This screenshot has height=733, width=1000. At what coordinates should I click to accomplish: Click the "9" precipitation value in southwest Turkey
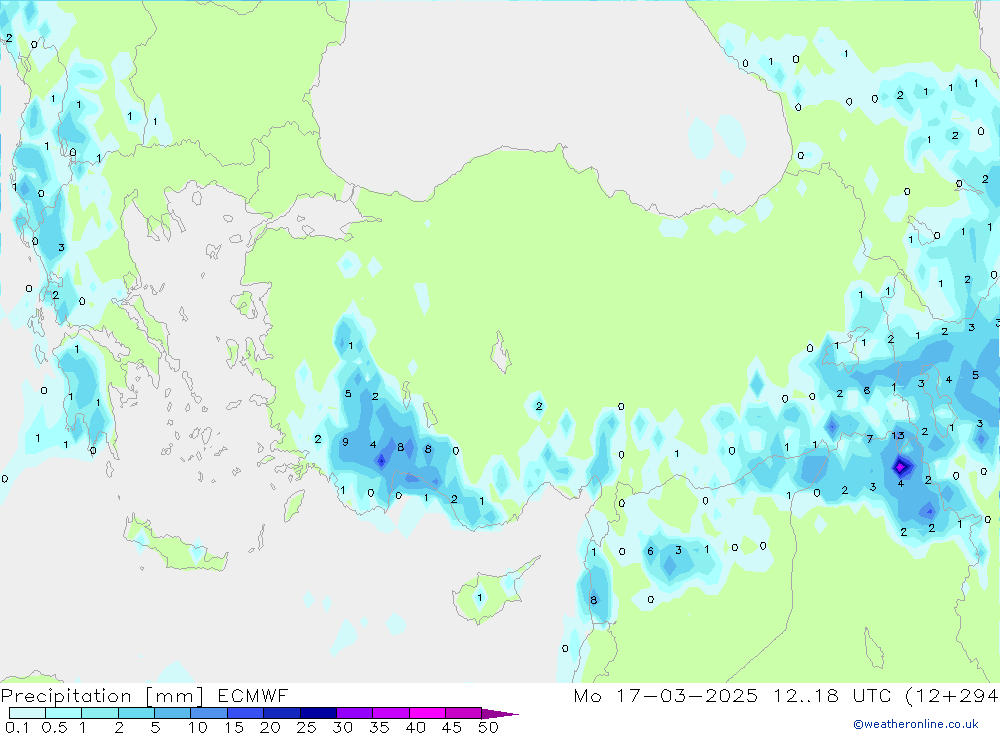[345, 441]
